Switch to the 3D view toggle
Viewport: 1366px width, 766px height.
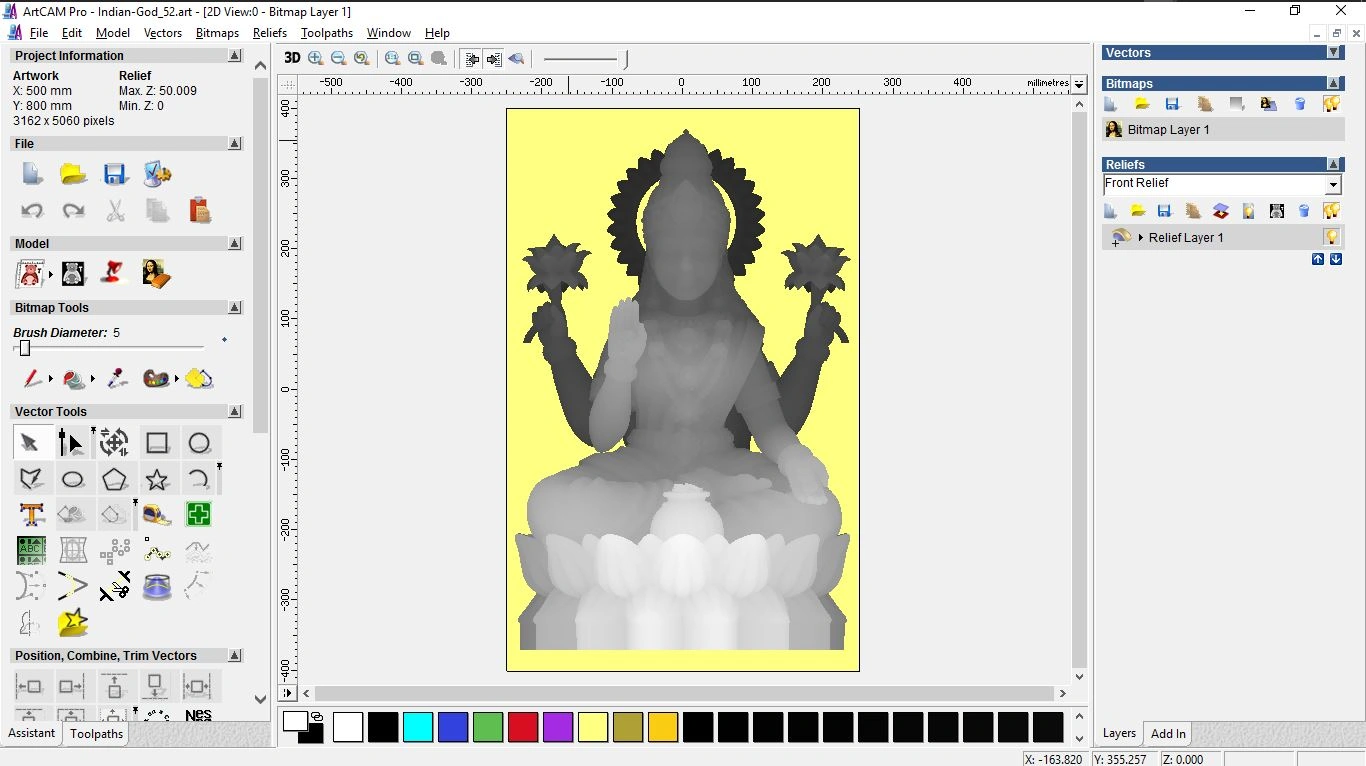(291, 58)
